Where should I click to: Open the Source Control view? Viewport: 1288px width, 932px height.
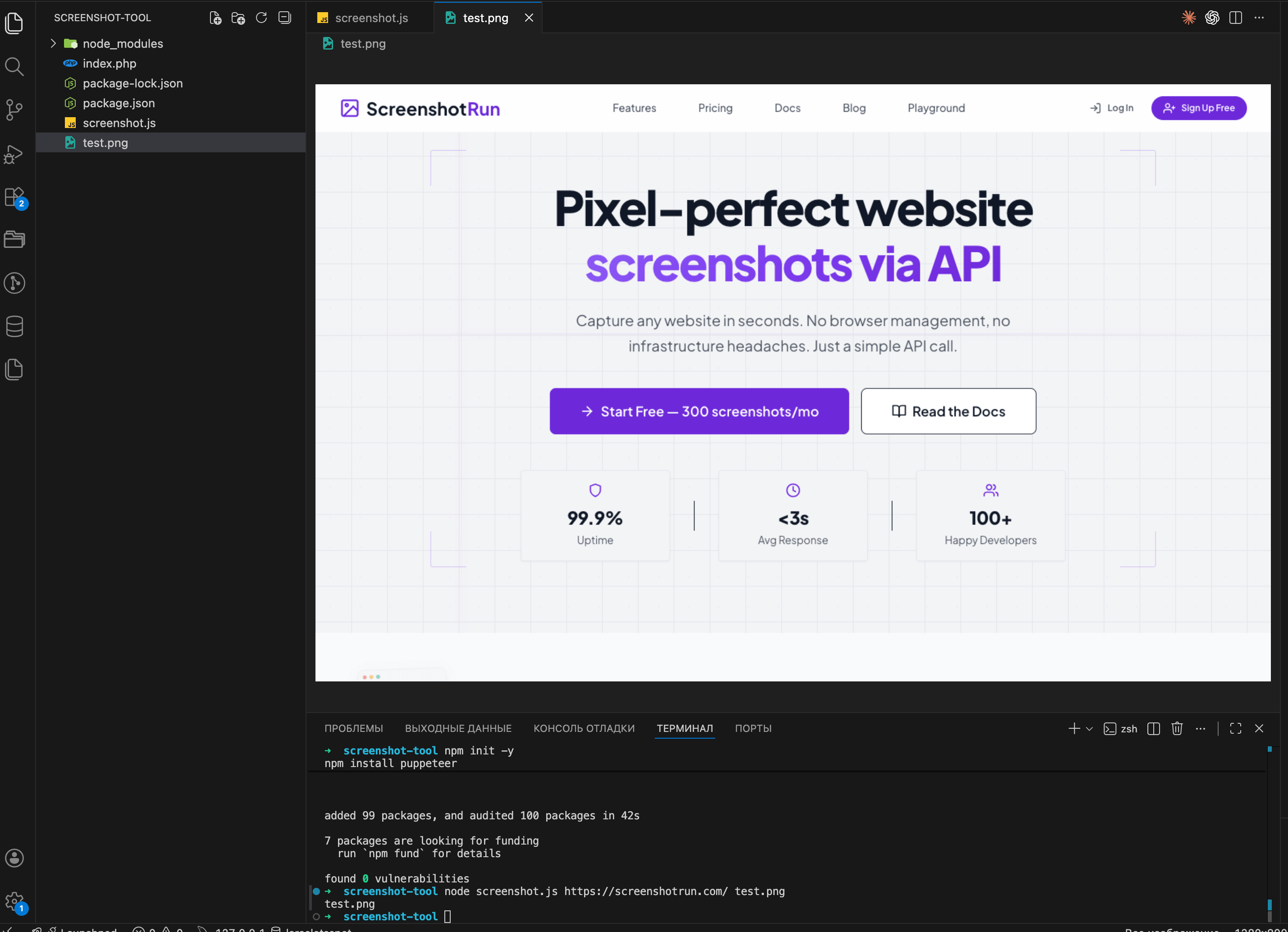[x=14, y=110]
